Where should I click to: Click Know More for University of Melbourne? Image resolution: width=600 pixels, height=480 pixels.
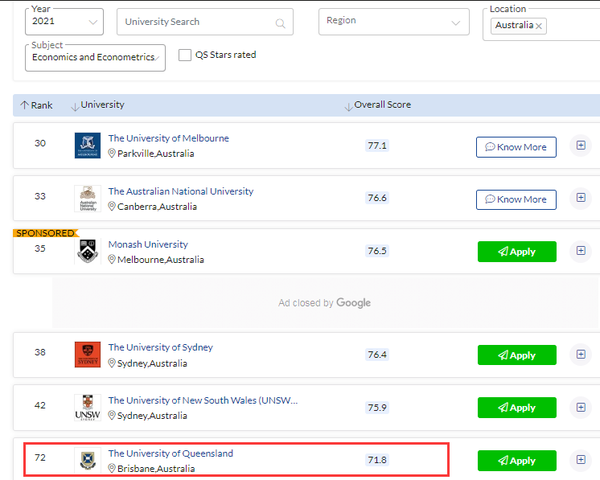click(516, 147)
